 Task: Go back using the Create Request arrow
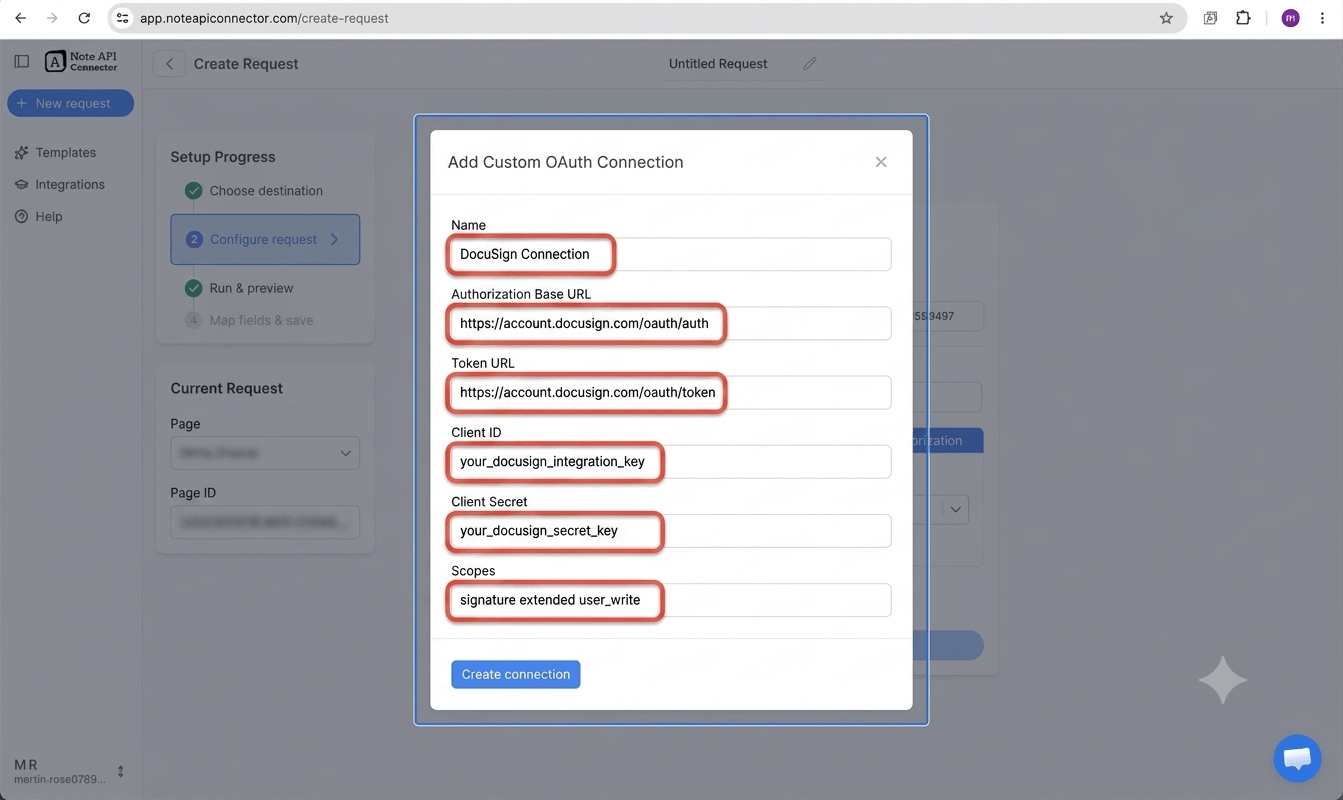click(169, 64)
